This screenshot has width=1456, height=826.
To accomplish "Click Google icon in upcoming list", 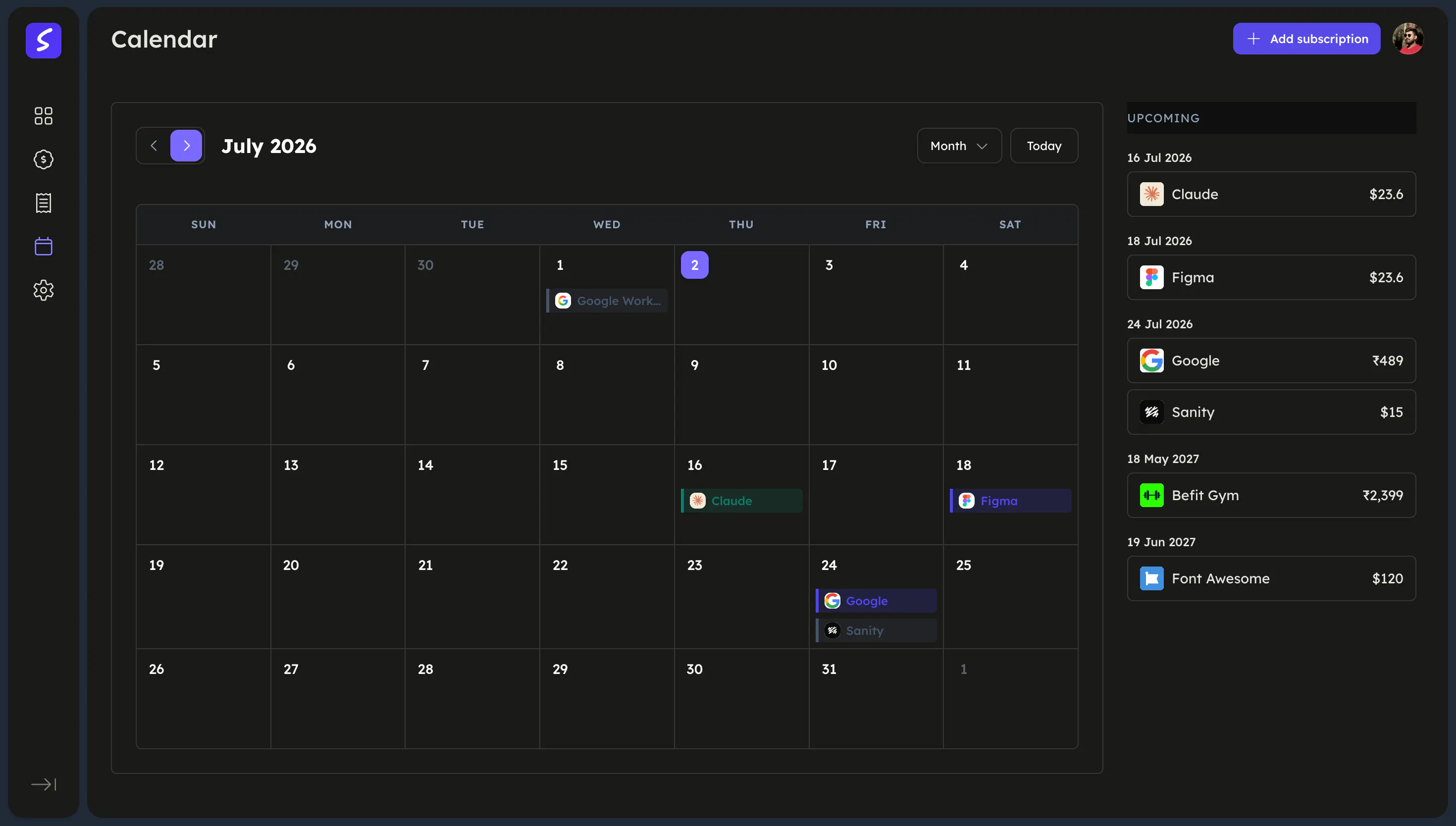I will 1151,361.
